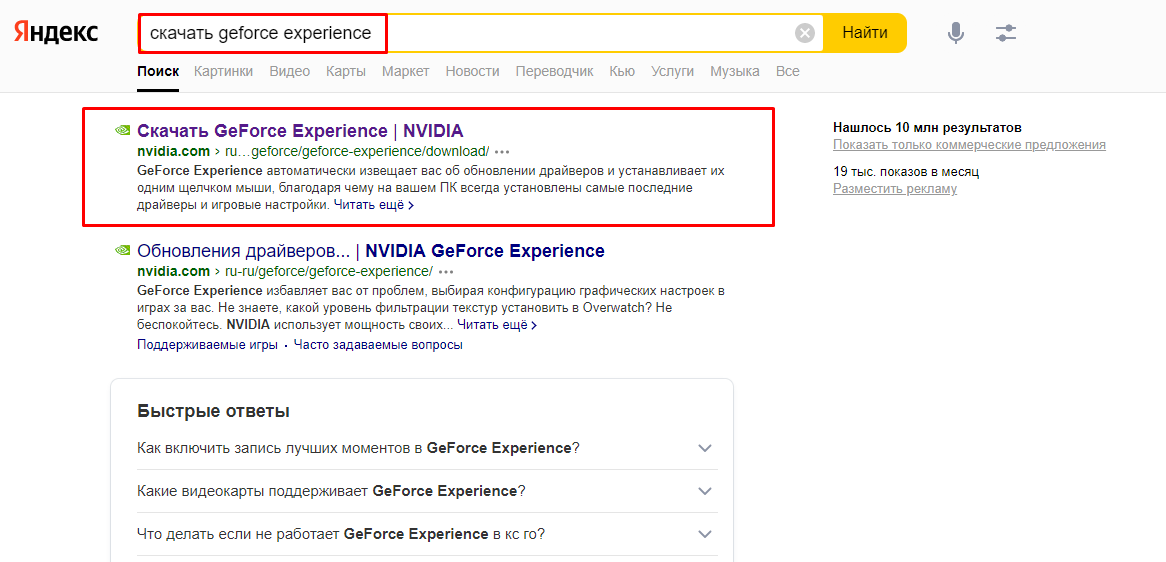
Task: Expand 'Что делать если не работает' answer
Action: [x=427, y=534]
